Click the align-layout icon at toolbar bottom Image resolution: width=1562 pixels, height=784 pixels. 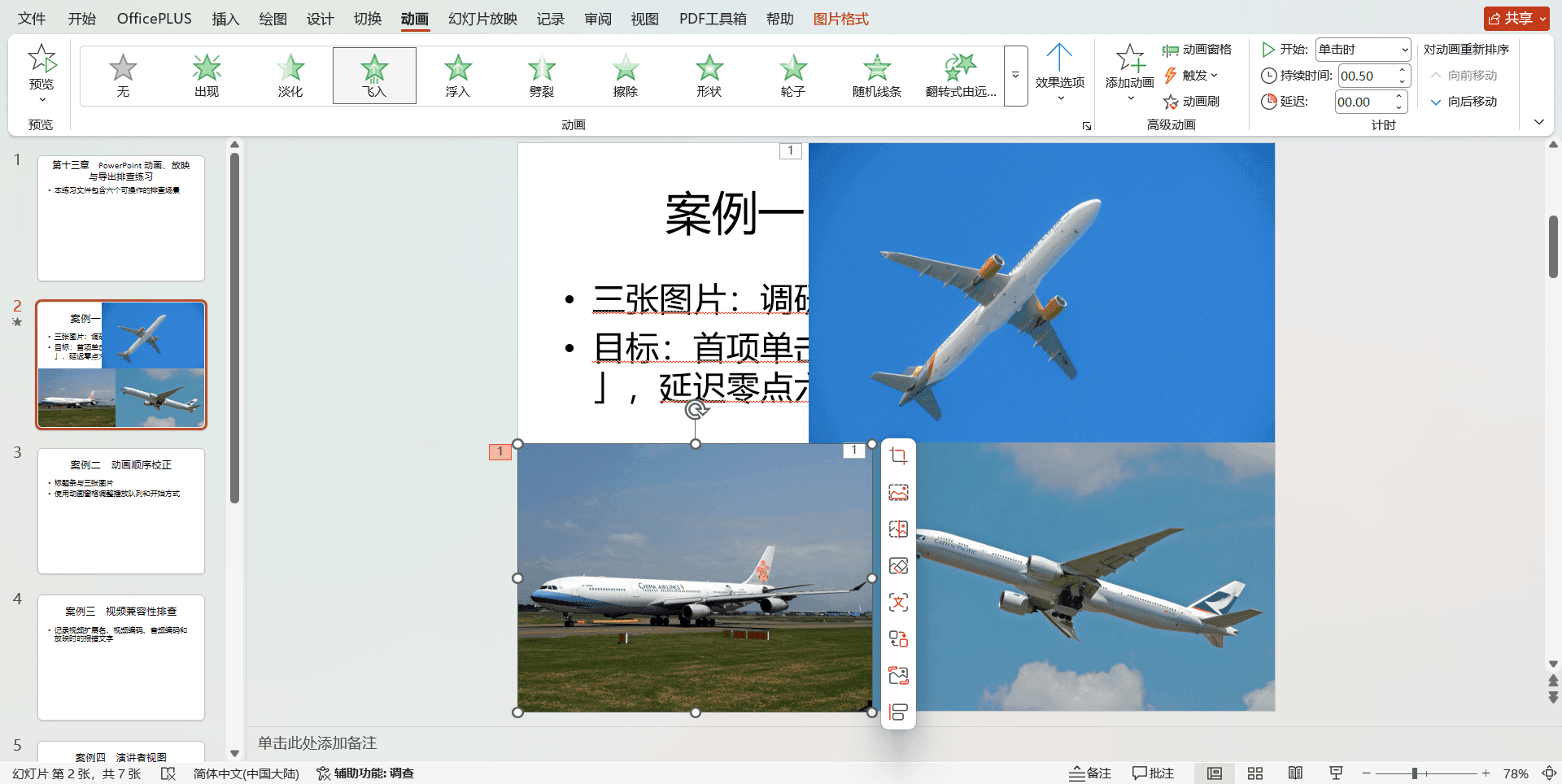[x=898, y=712]
